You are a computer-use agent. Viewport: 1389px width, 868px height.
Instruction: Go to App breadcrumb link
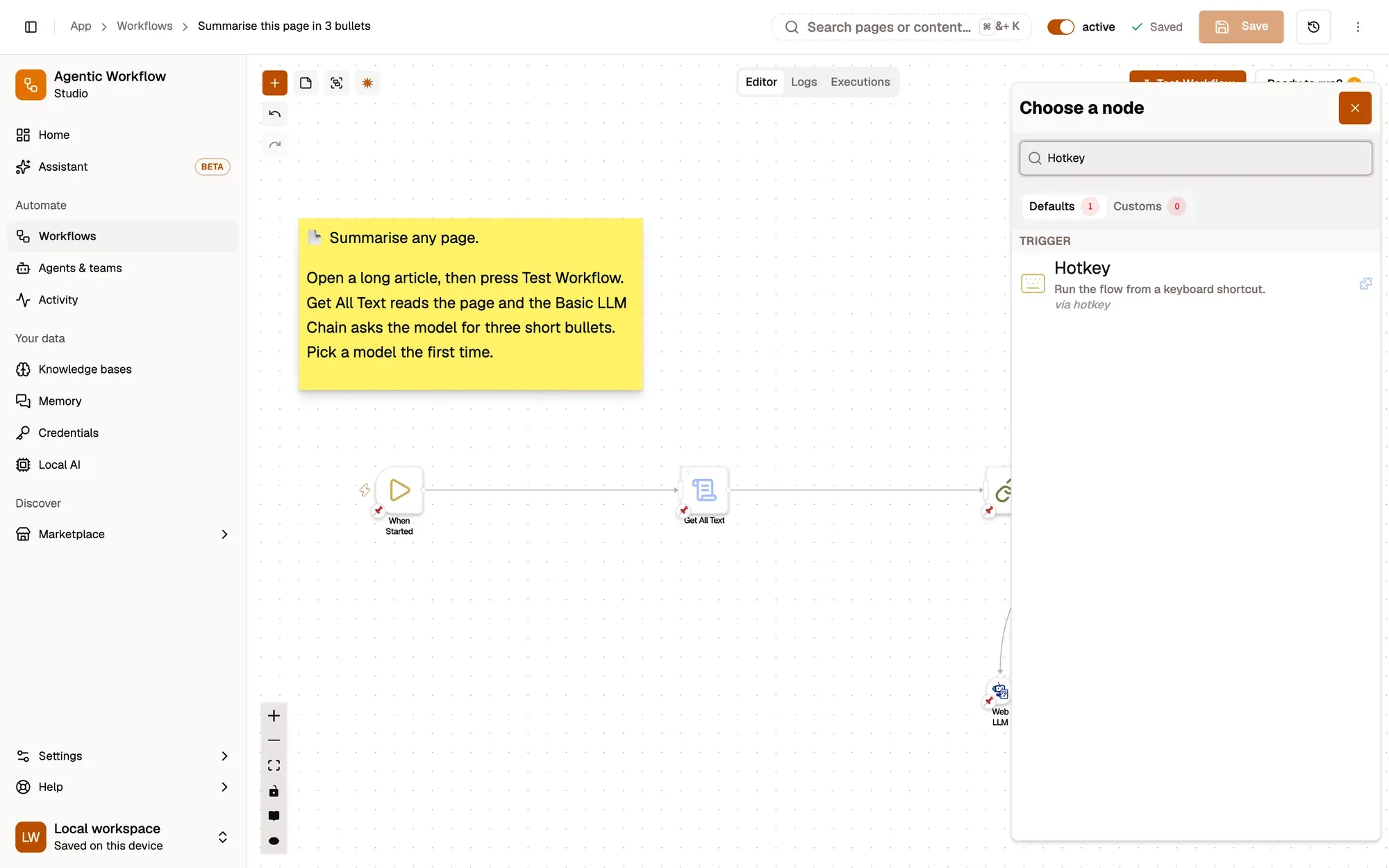coord(81,26)
